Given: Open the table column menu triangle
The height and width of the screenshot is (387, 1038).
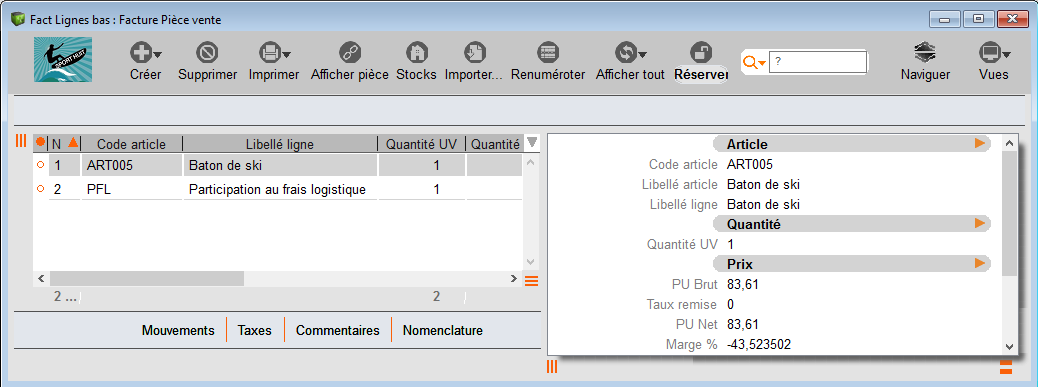Looking at the screenshot, I should [x=532, y=142].
